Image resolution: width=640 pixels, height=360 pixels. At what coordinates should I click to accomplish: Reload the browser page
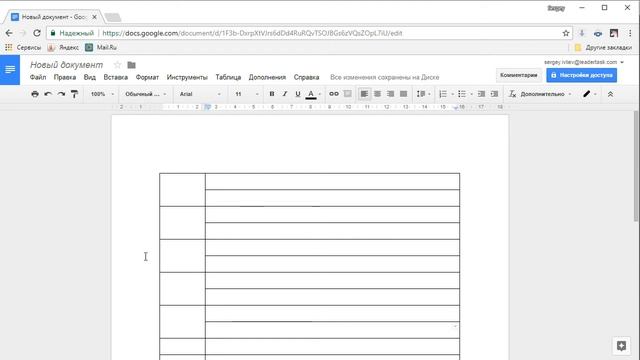[37, 33]
